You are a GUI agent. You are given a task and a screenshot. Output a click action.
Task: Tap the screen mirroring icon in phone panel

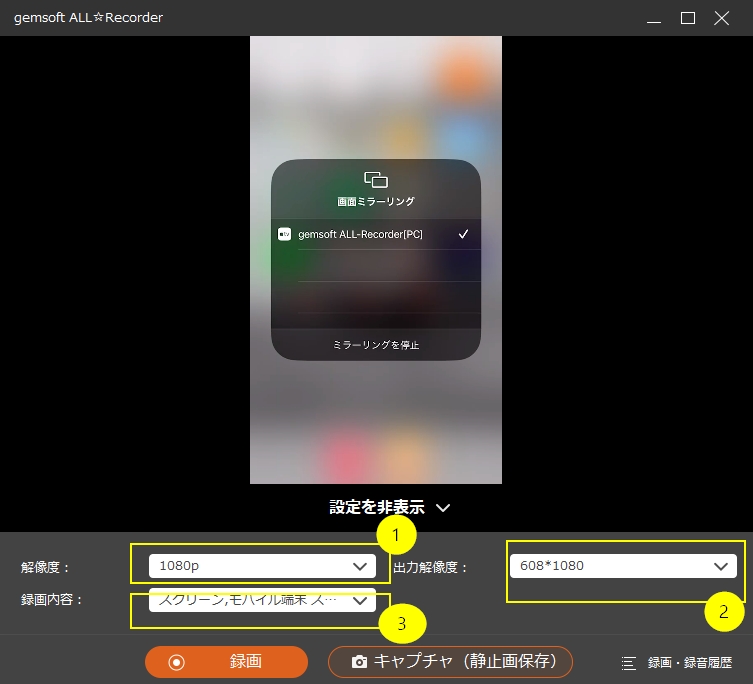[x=376, y=180]
